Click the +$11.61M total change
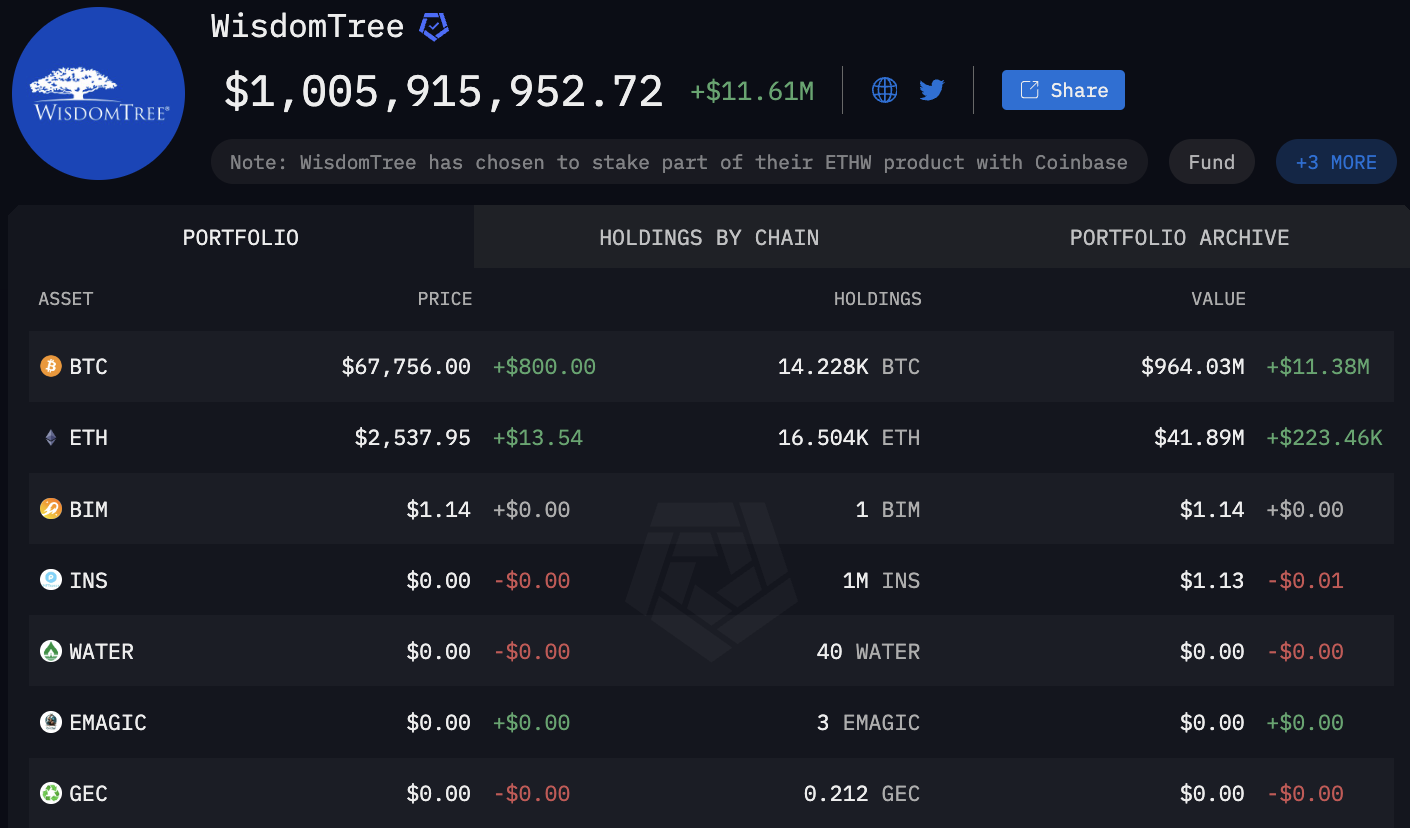The width and height of the screenshot is (1410, 828). 752,92
